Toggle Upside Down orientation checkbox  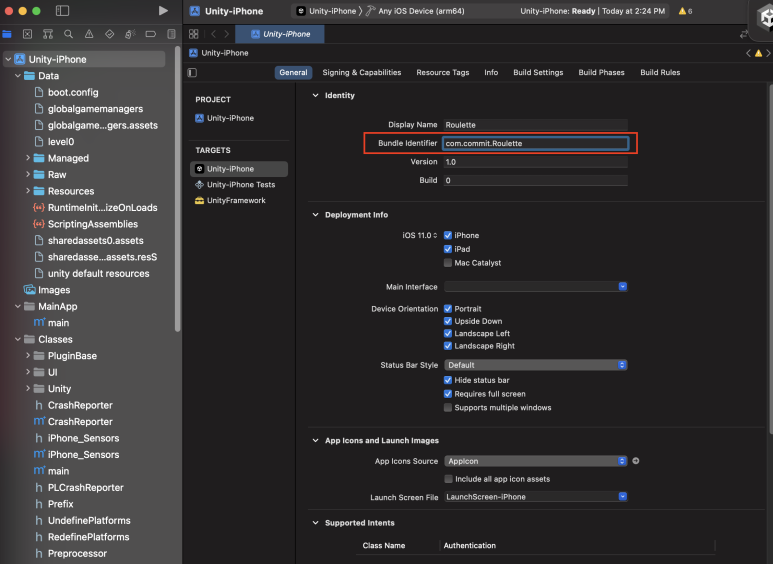click(x=448, y=321)
